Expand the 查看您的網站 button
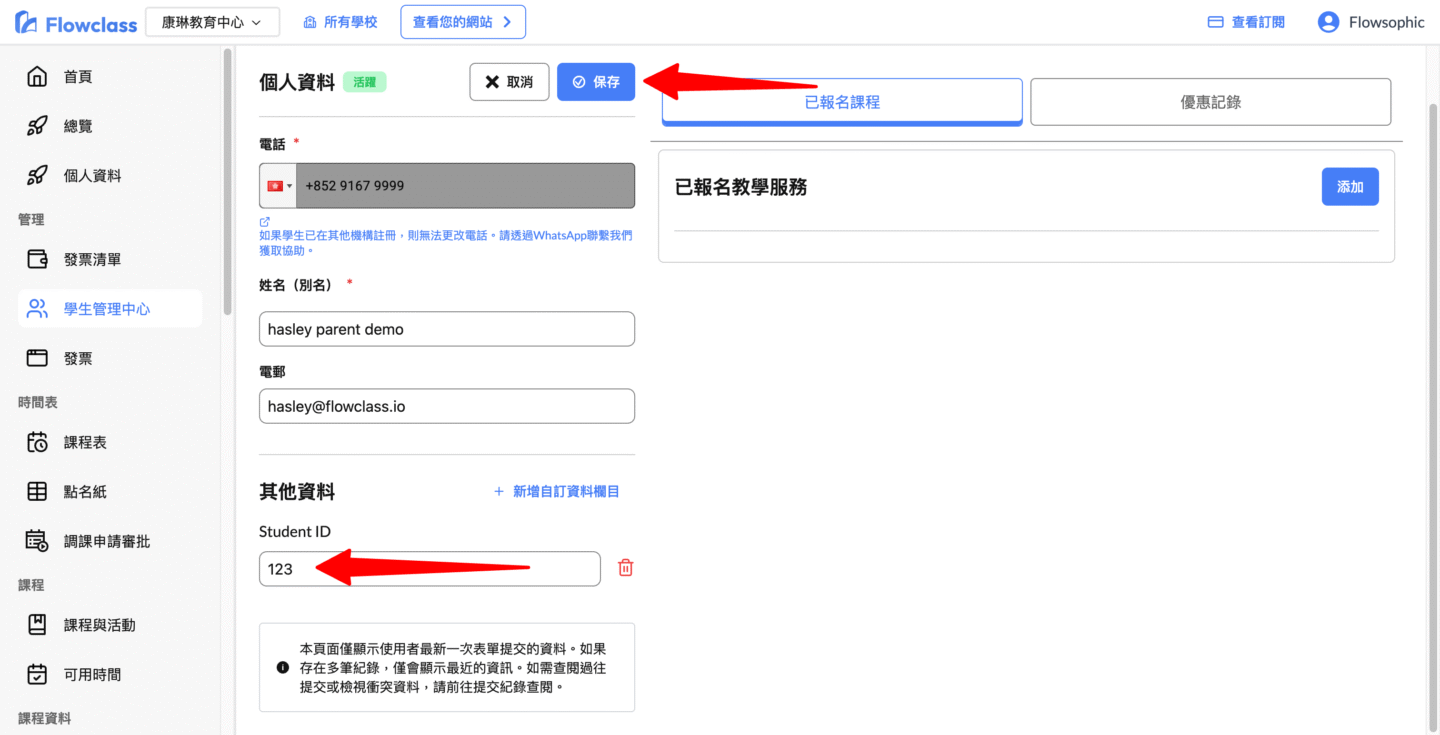The image size is (1440, 735). [x=463, y=22]
